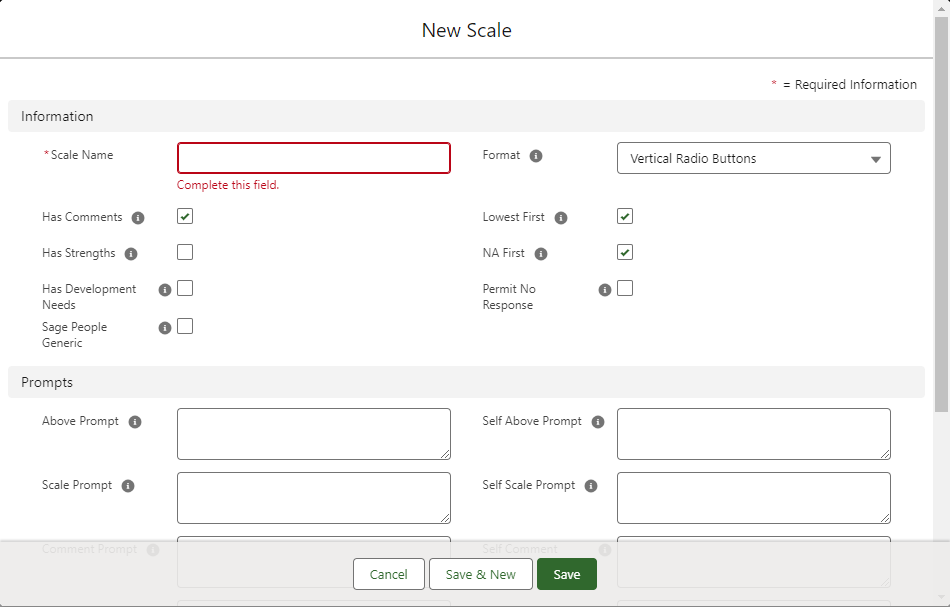950x607 pixels.
Task: Disable the Lowest First checkbox
Action: click(x=625, y=216)
